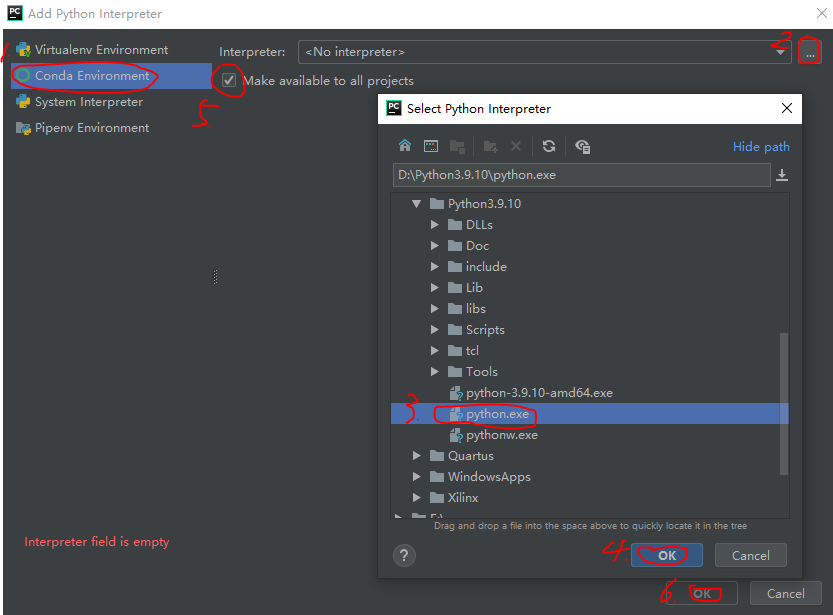This screenshot has width=833, height=615.
Task: Select the Quartus folder row
Action: [x=590, y=456]
